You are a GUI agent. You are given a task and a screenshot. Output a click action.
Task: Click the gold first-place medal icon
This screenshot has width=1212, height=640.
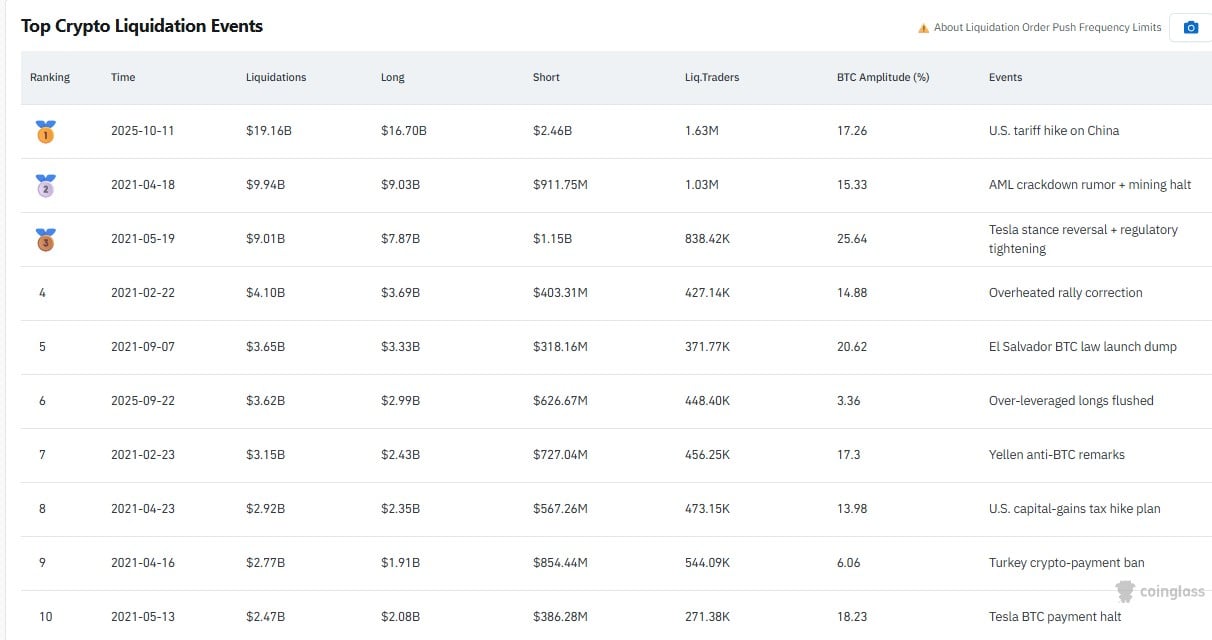[45, 131]
